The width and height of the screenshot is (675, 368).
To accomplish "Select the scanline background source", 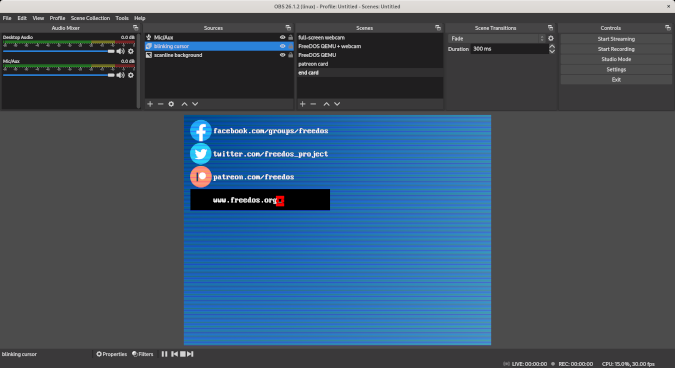I will pos(219,55).
